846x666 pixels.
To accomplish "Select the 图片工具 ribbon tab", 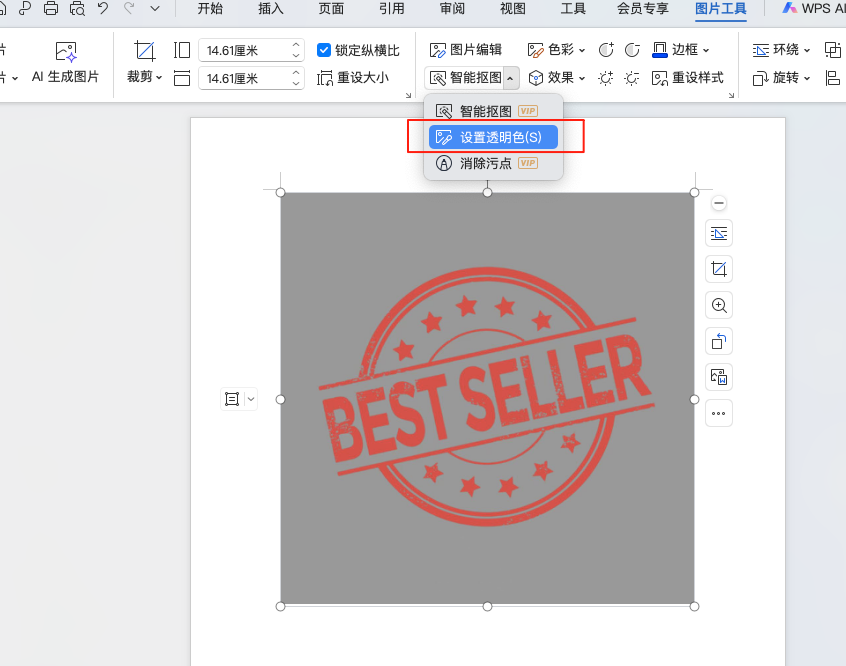I will click(721, 9).
